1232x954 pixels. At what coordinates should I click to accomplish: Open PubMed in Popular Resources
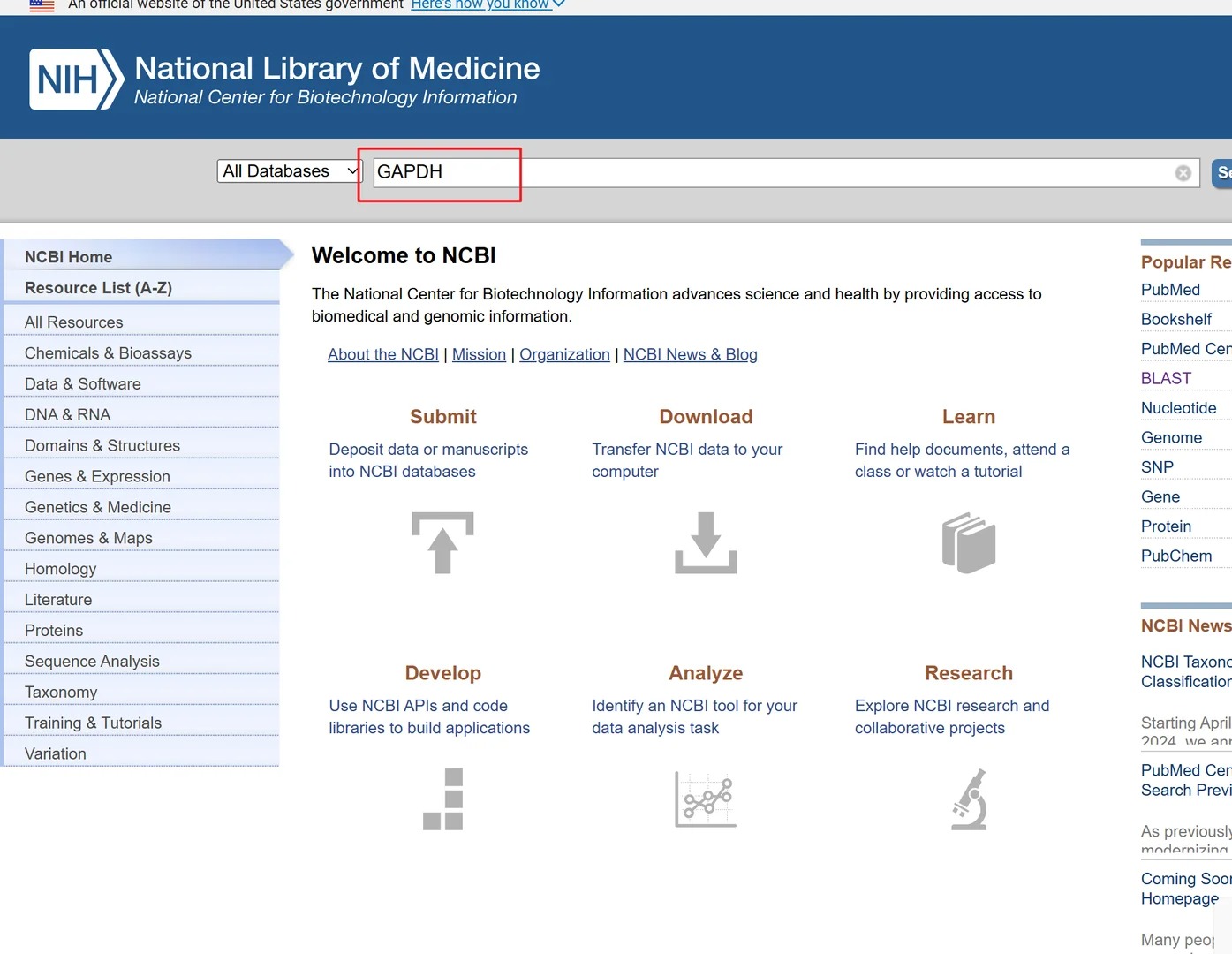(1170, 290)
